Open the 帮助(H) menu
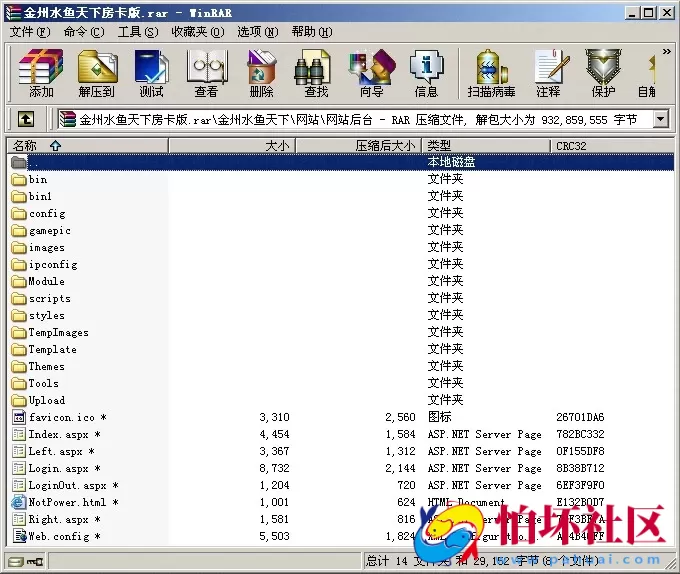This screenshot has height=574, width=680. [x=312, y=32]
